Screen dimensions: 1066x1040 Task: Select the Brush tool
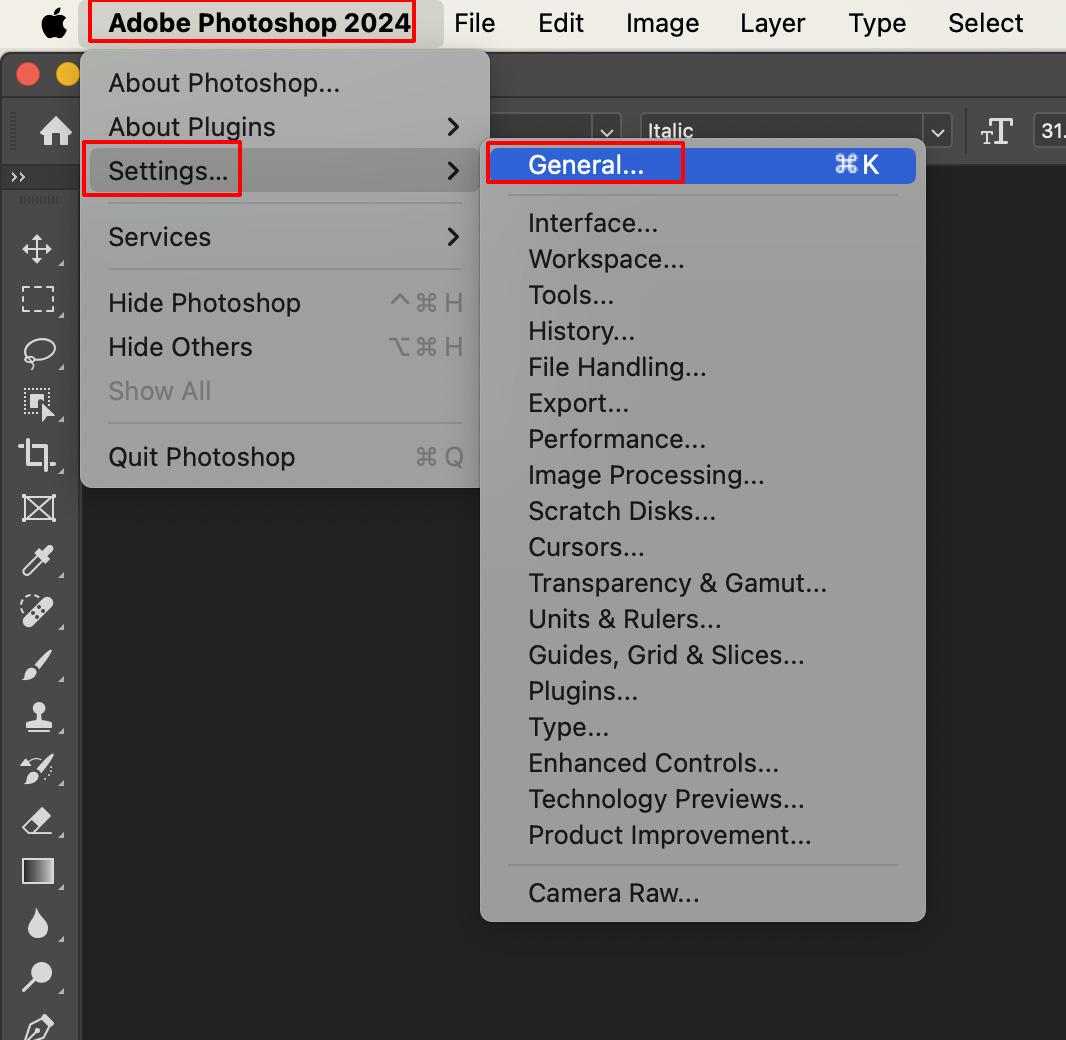tap(37, 664)
